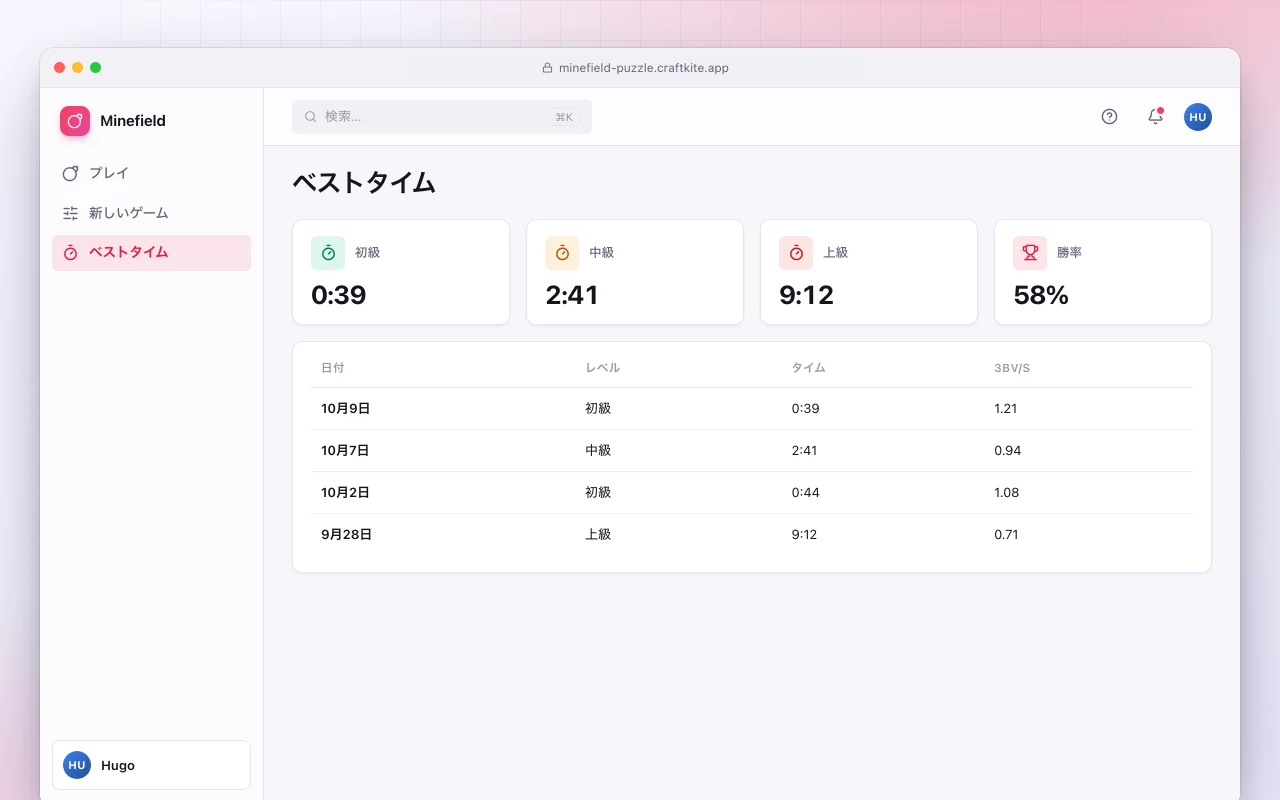Click the orange stopwatch icon on 中級 card
Screen dimensions: 1280x800
click(x=562, y=253)
